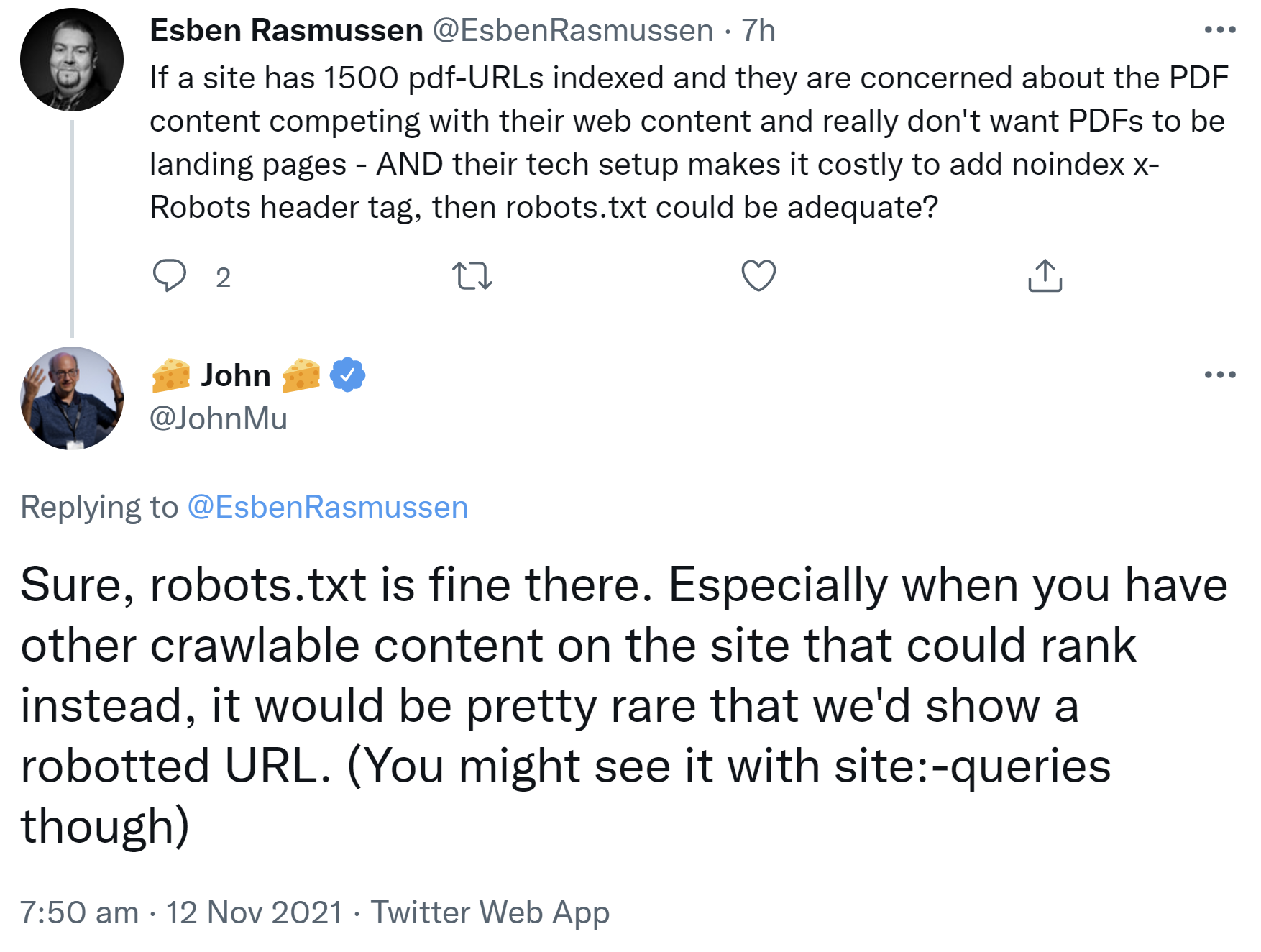The width and height of the screenshot is (1261, 952).
Task: Toggle the bookmark via the share menu icon
Action: pyautogui.click(x=1046, y=277)
